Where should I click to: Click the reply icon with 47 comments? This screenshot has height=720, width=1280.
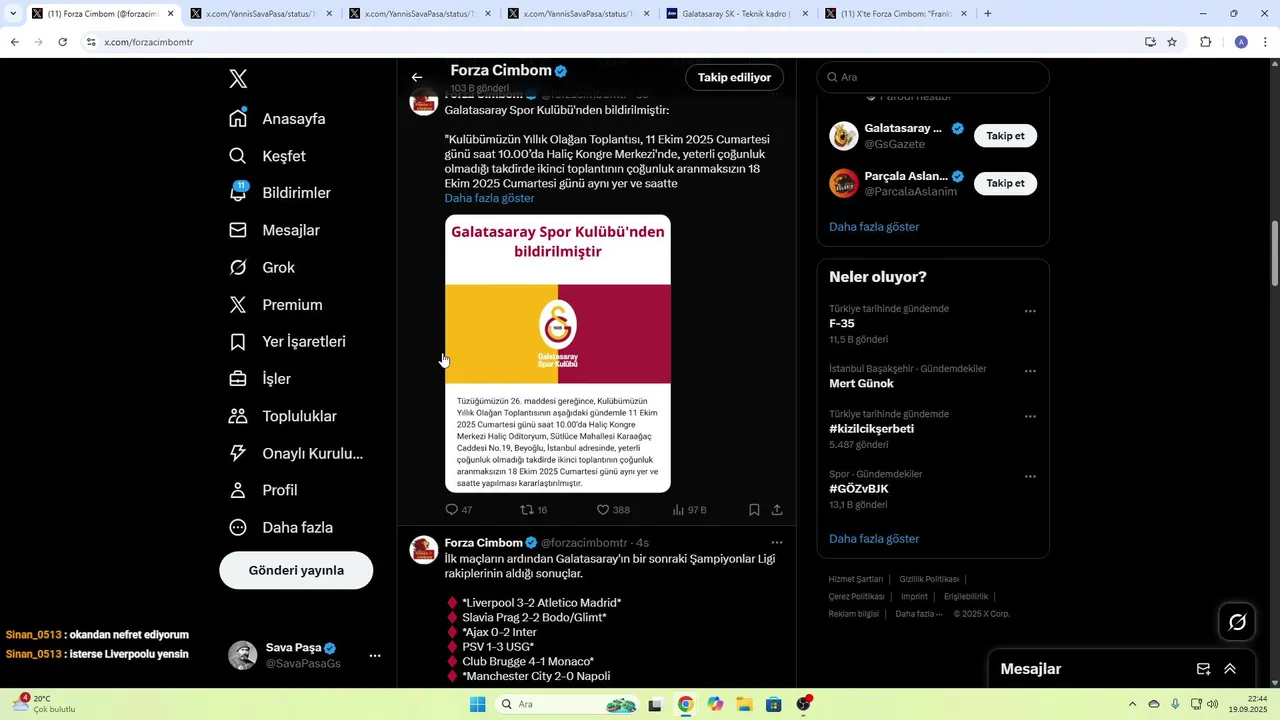(451, 510)
